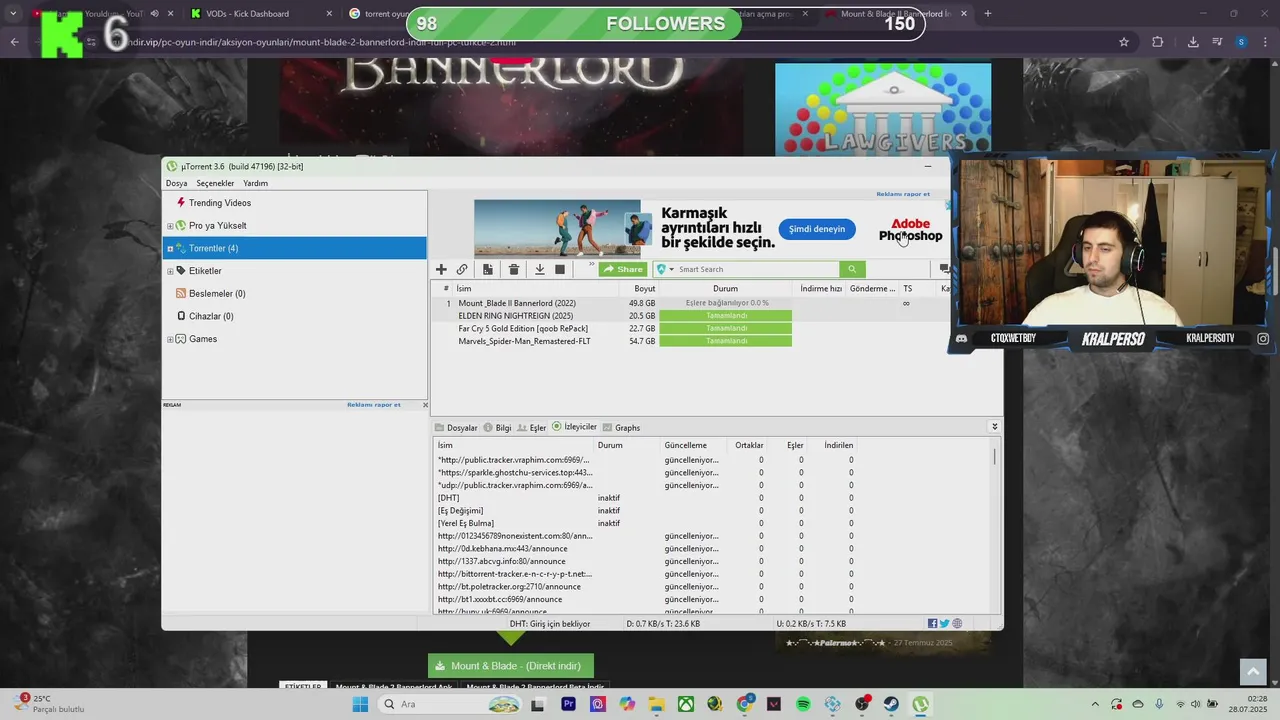This screenshot has height=720, width=1280.
Task: Click back-to-top arrow button on webpage
Action: [1253, 672]
